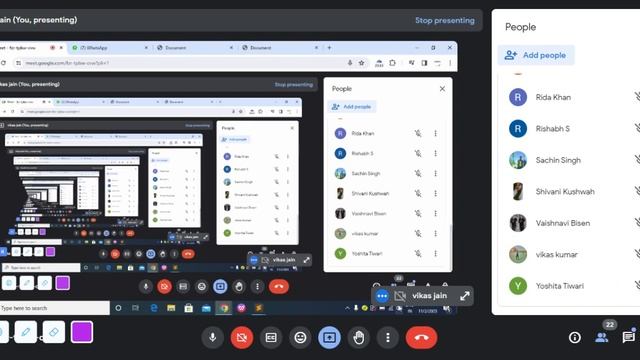
Task: Enable captions in the main control bar
Action: [x=271, y=338]
